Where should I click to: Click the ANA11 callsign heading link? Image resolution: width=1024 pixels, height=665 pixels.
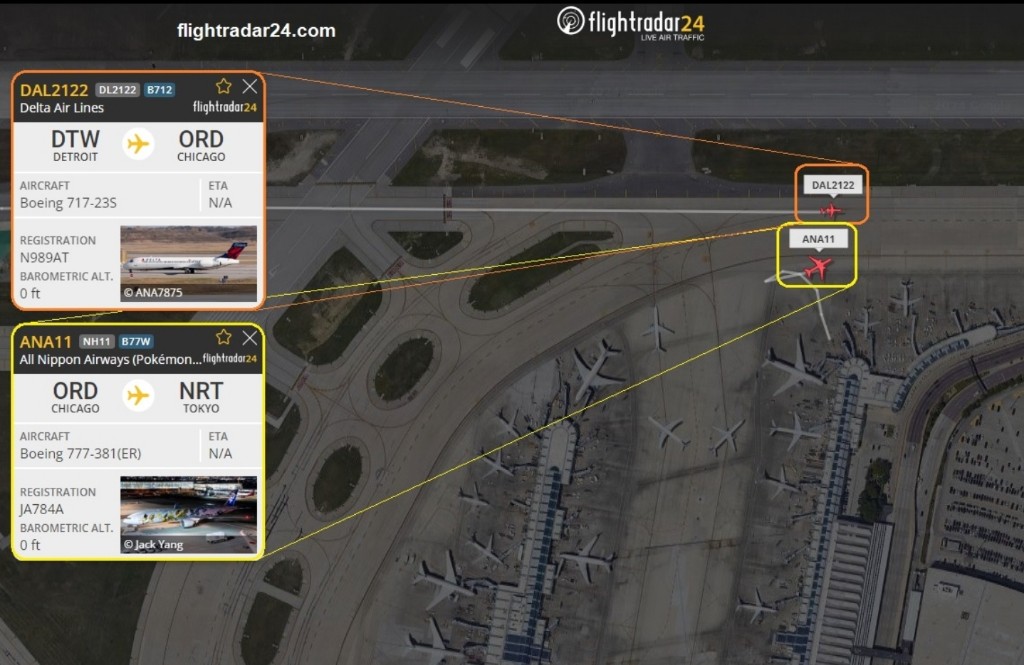45,342
